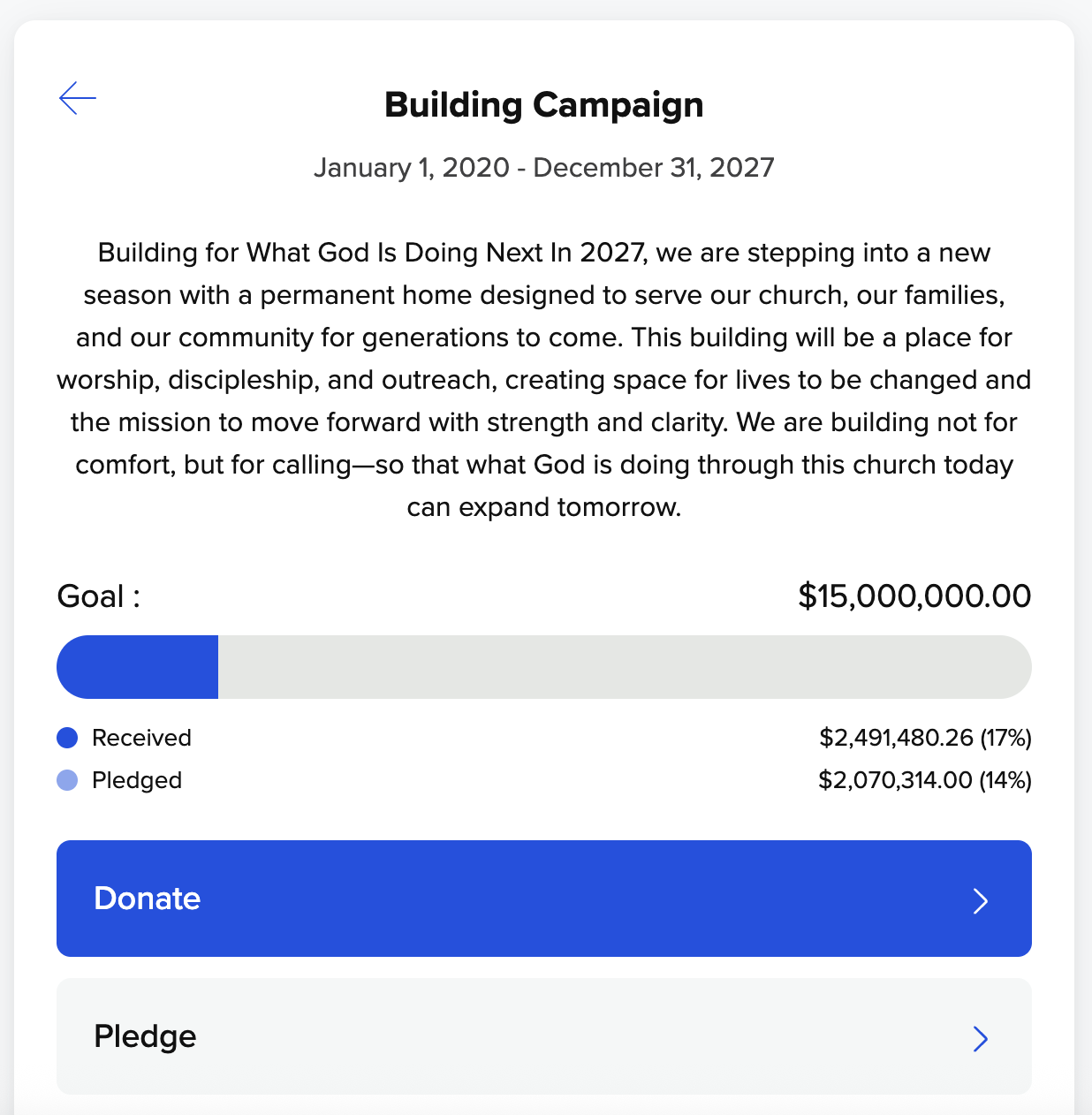Click the dark blue Received legend dot
Screen dimensions: 1092x1115
point(67,738)
